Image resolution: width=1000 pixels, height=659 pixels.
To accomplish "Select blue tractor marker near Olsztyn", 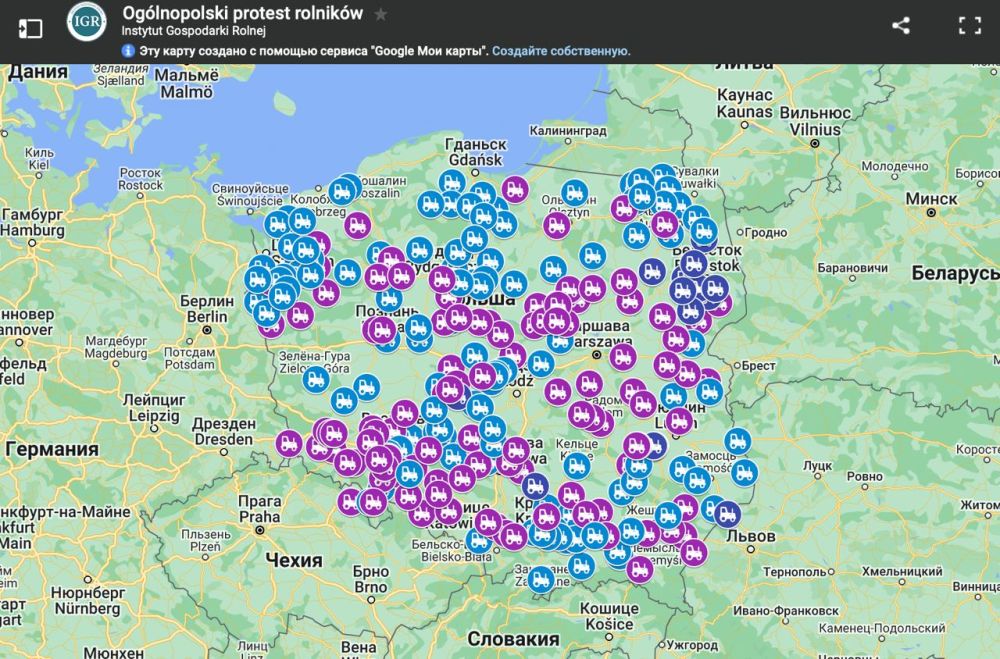I will click(x=575, y=192).
